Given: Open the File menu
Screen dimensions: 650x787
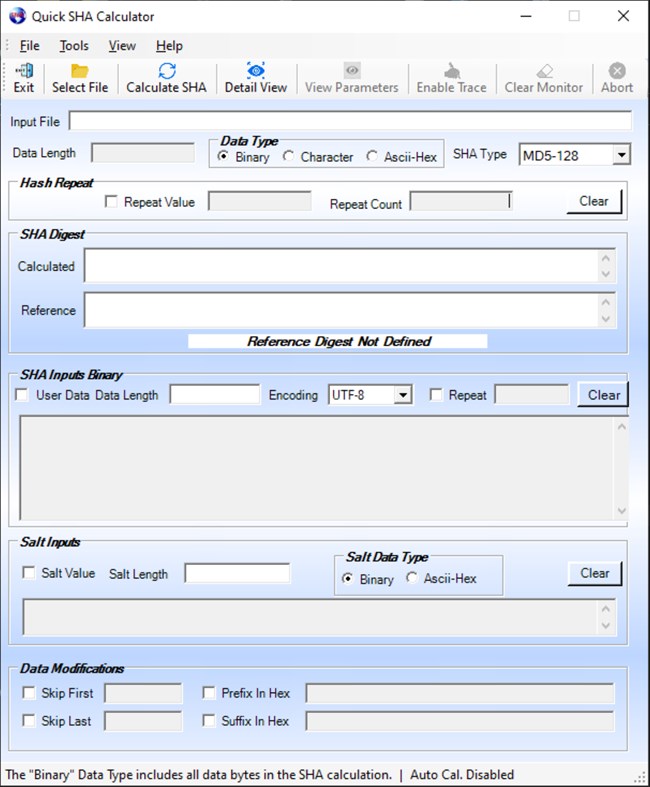Looking at the screenshot, I should (x=29, y=46).
